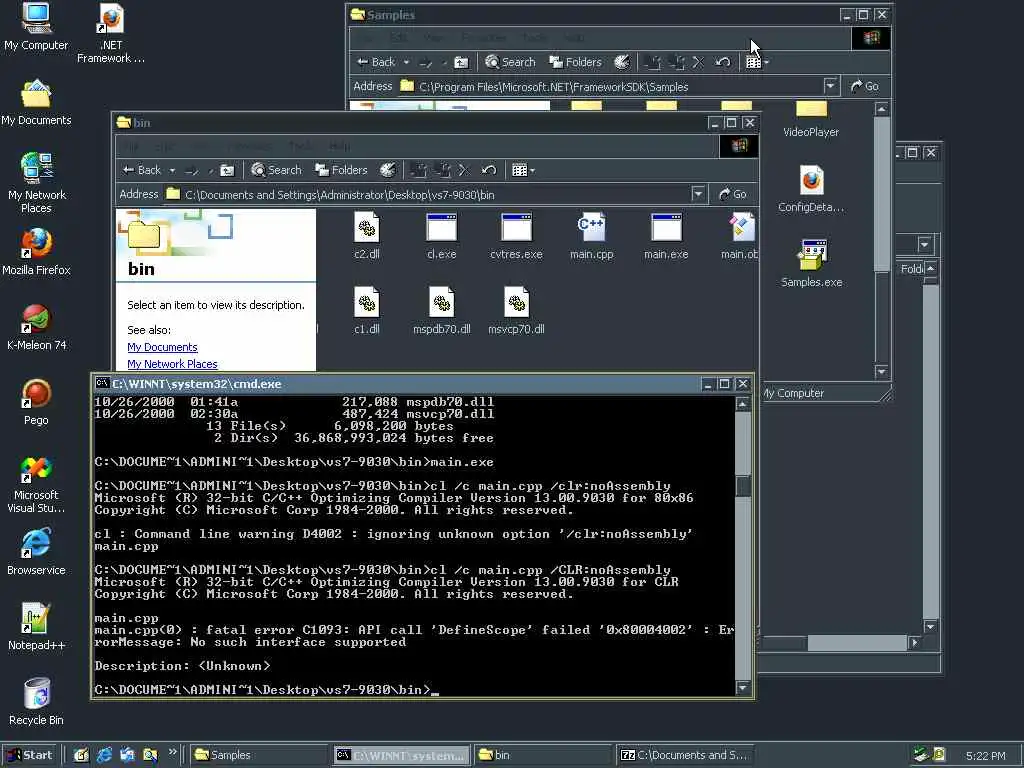Switch to Samples taskbar button
This screenshot has width=1024, height=768.
(x=260, y=755)
